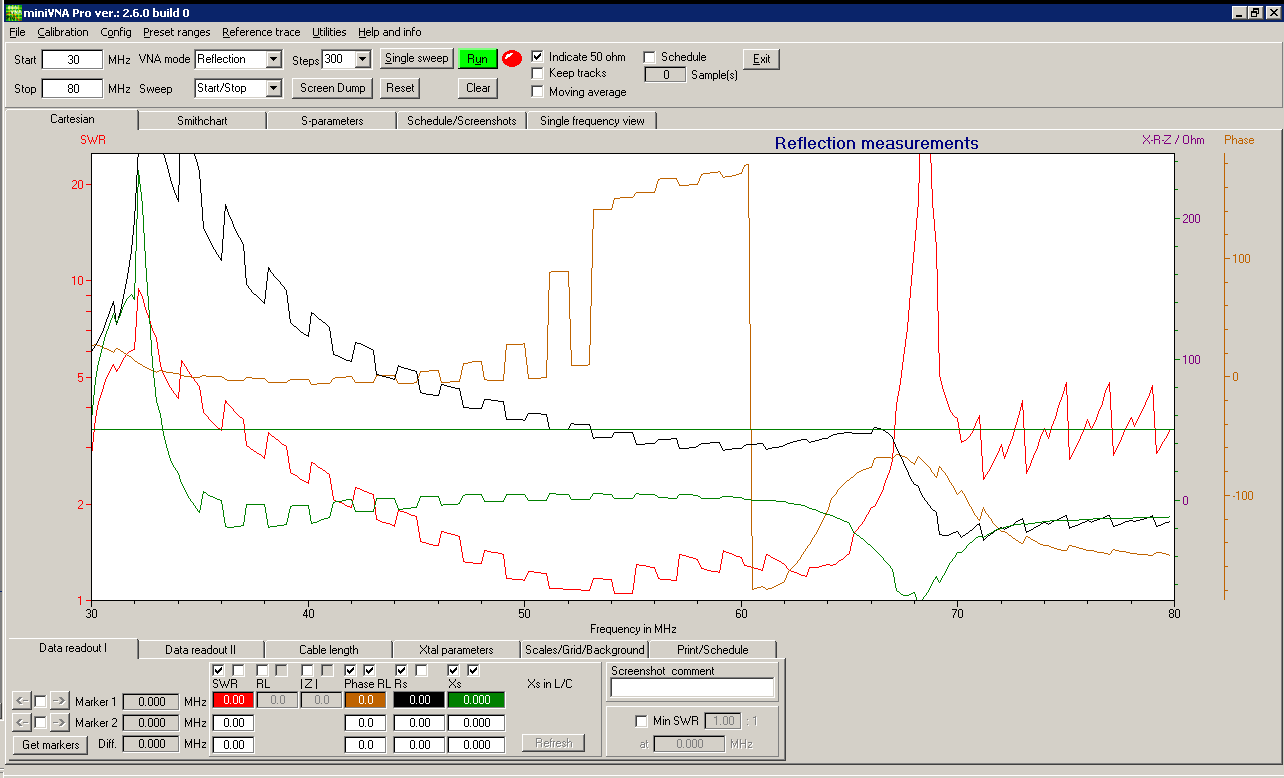
Task: Turn on the Moving average option
Action: pyautogui.click(x=538, y=92)
